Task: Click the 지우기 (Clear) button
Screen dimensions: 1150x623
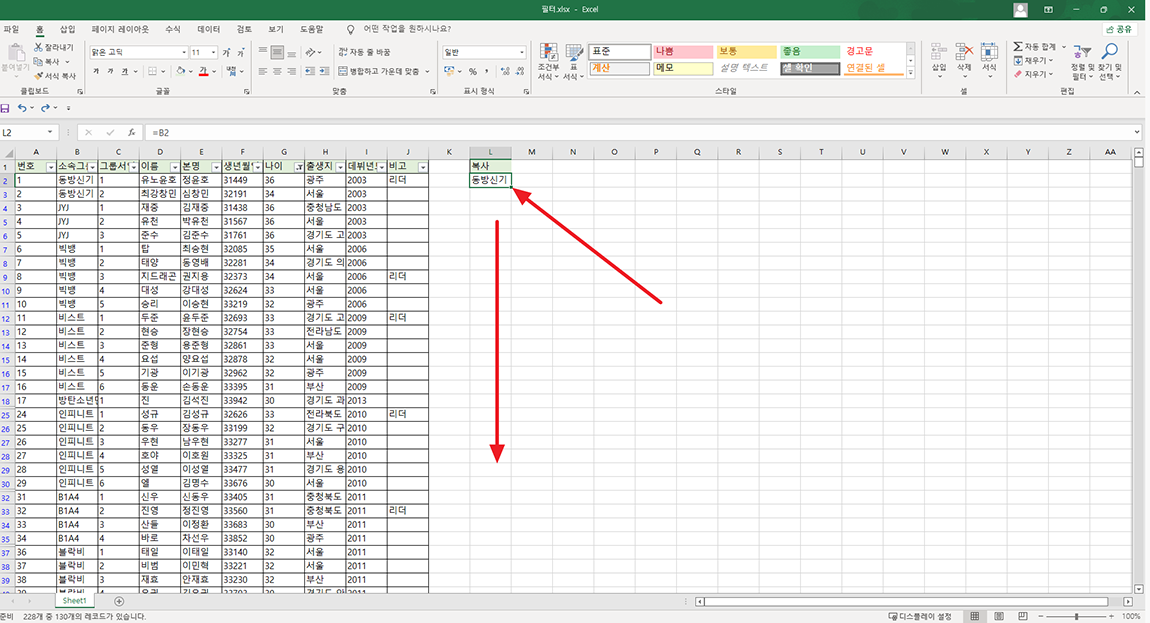Action: coord(1033,74)
